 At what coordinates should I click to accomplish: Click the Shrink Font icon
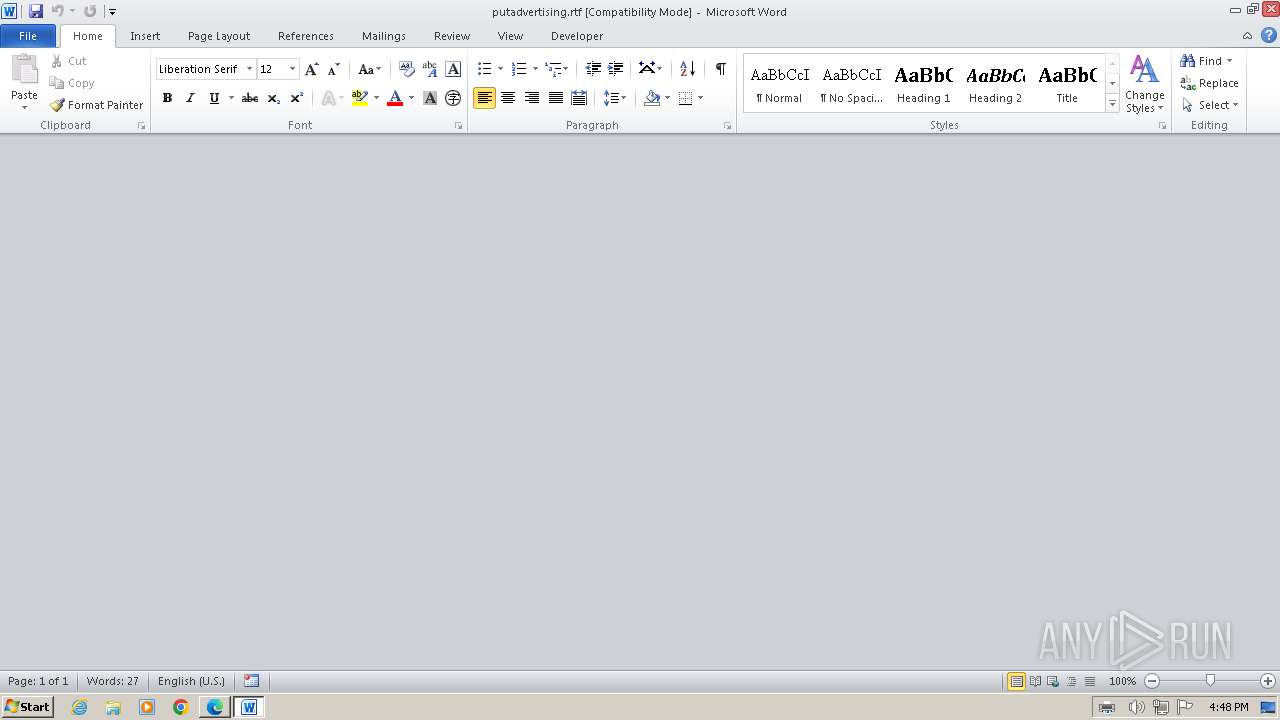(334, 69)
